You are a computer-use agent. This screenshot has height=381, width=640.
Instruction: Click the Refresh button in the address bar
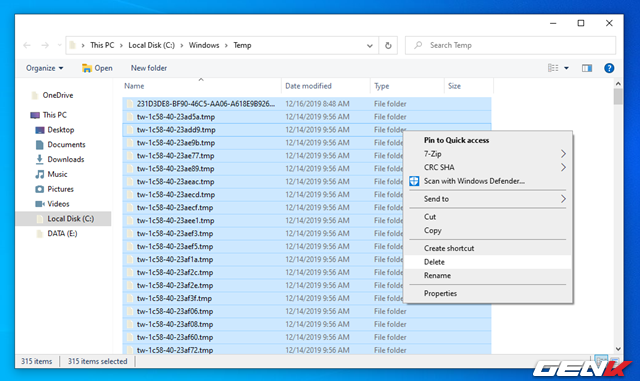(388, 45)
